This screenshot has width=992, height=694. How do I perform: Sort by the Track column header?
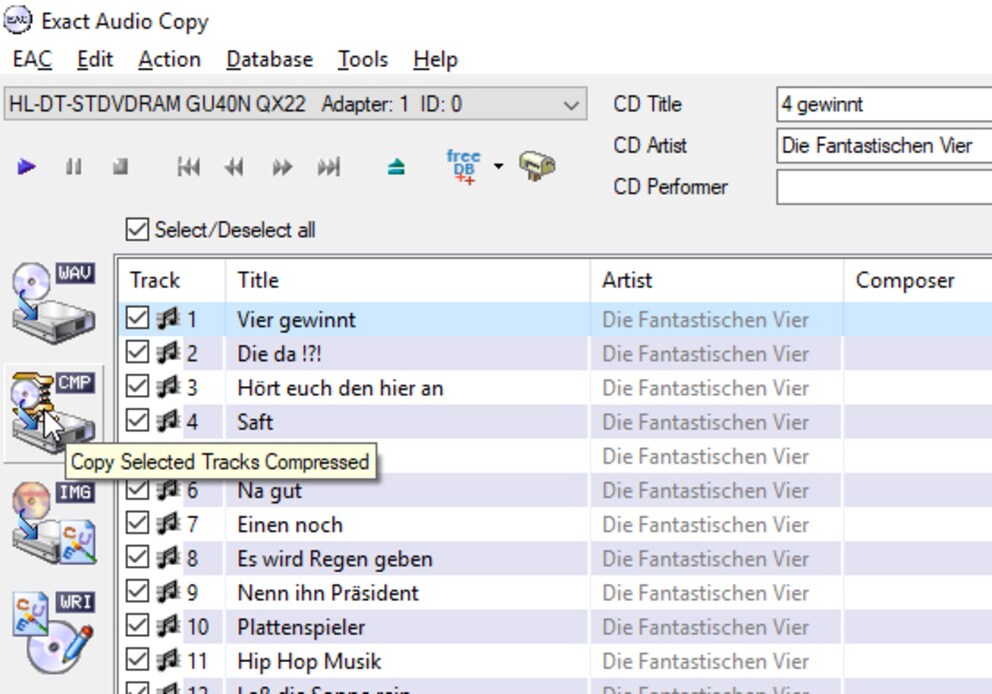pos(171,280)
